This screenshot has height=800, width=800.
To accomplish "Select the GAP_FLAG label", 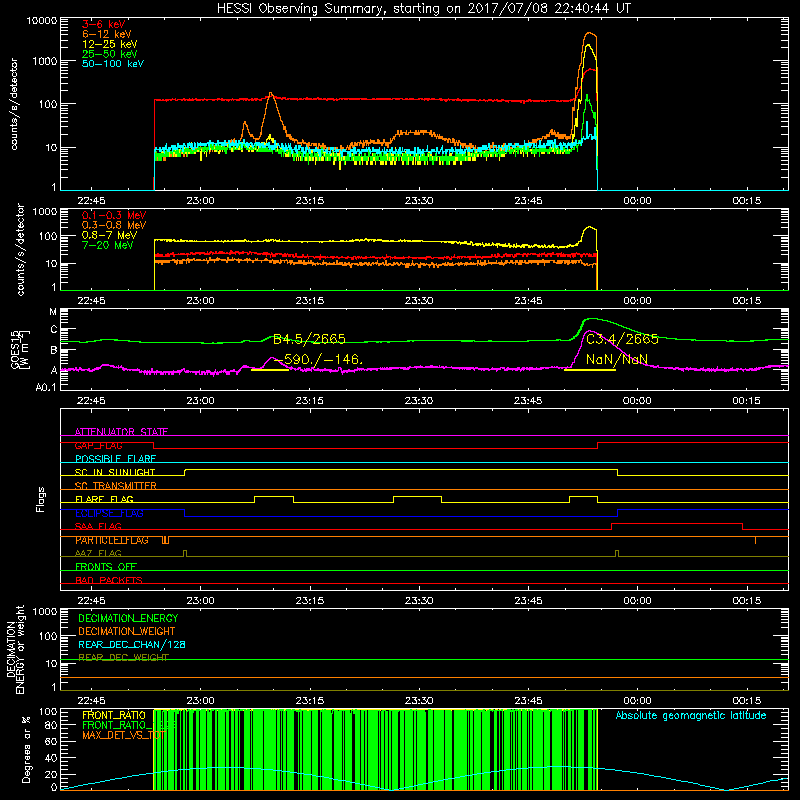I will tap(98, 445).
